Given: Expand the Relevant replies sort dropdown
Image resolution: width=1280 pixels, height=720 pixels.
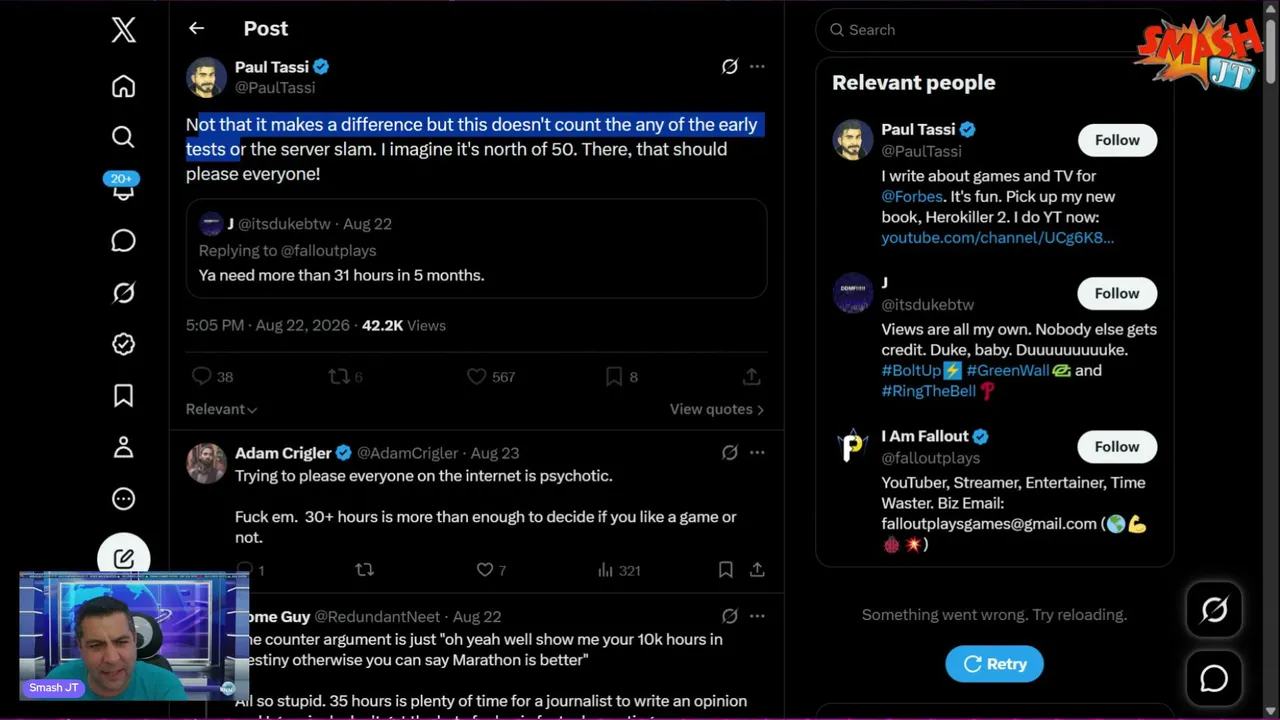Looking at the screenshot, I should tap(221, 409).
